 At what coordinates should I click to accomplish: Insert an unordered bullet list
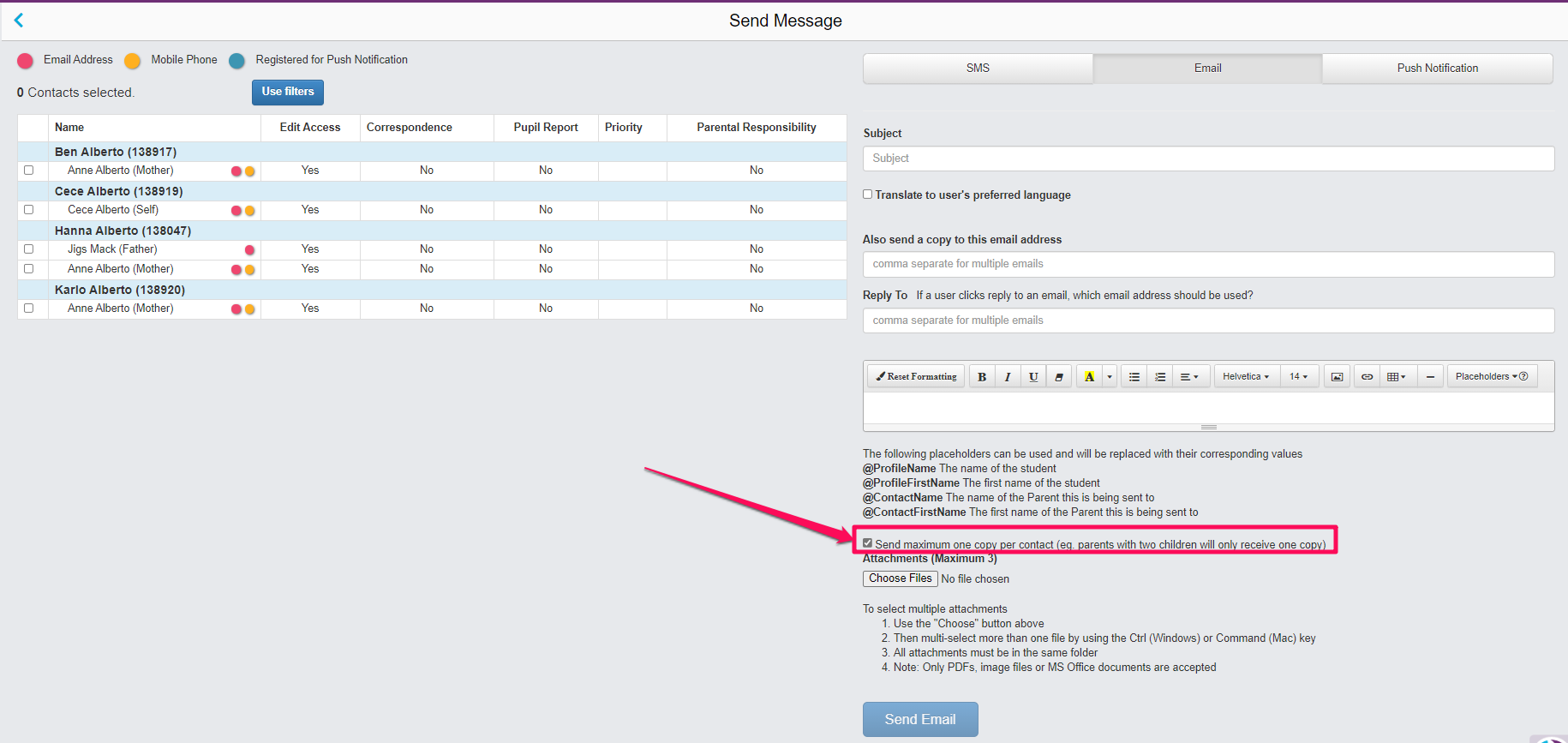pos(1134,377)
